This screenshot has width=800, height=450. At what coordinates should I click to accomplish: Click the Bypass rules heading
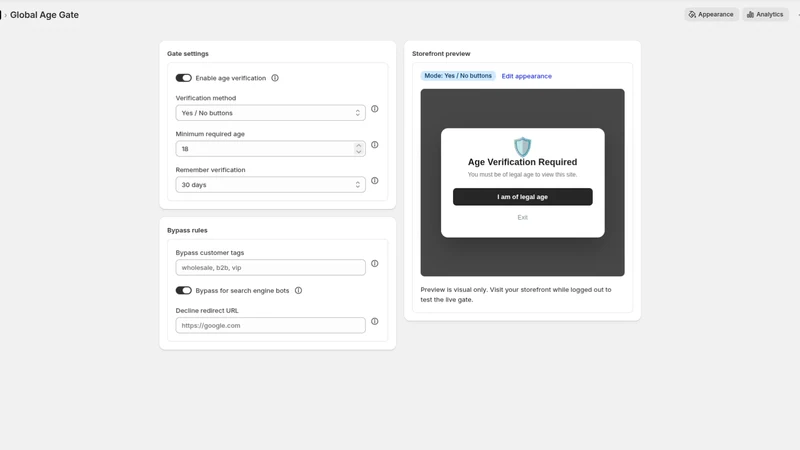pos(187,231)
